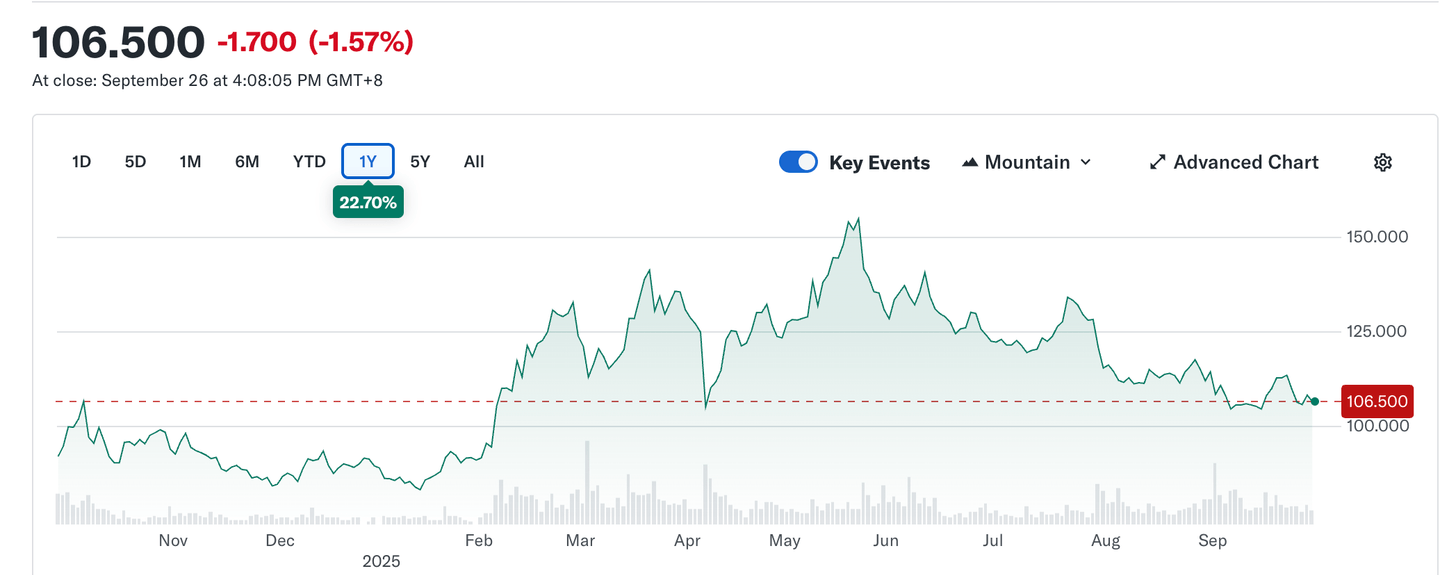Screen dimensions: 1440x575
Task: Toggle the Key Events switch off
Action: pyautogui.click(x=798, y=162)
